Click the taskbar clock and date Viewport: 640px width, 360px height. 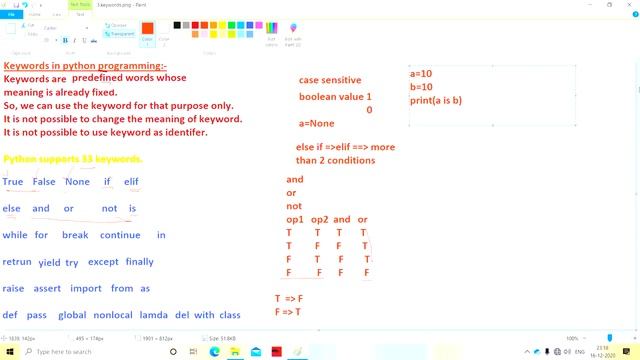(602, 351)
